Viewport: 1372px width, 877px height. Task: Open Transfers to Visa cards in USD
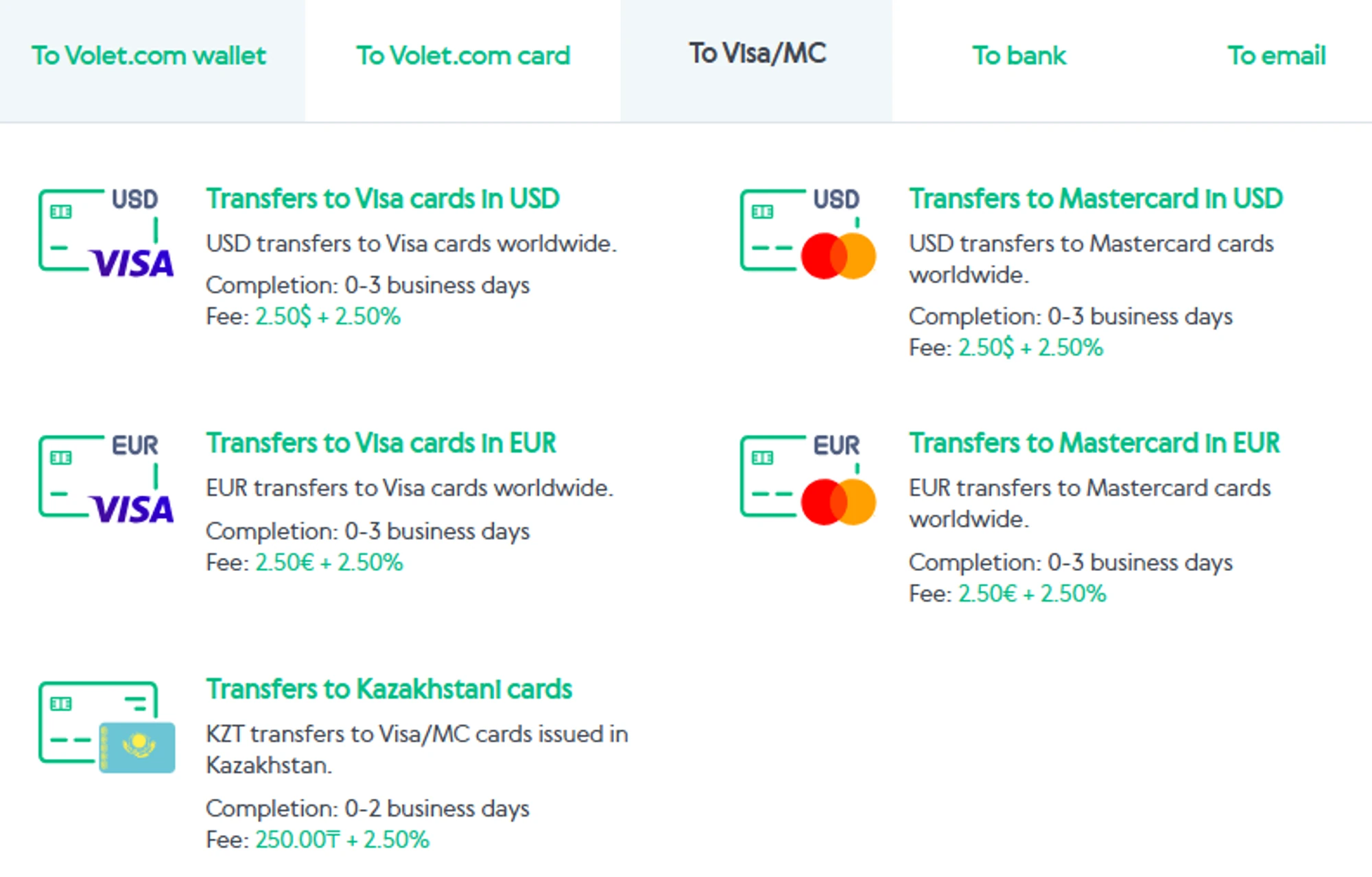tap(383, 199)
